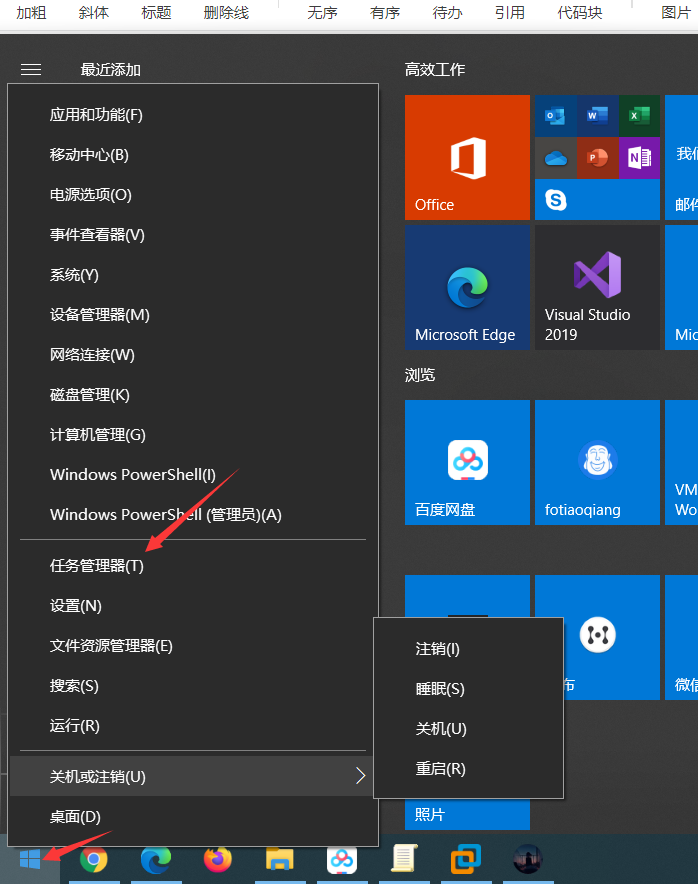Screen dimensions: 698x884
Task: Open the fotiaoqiang tile
Action: [597, 462]
